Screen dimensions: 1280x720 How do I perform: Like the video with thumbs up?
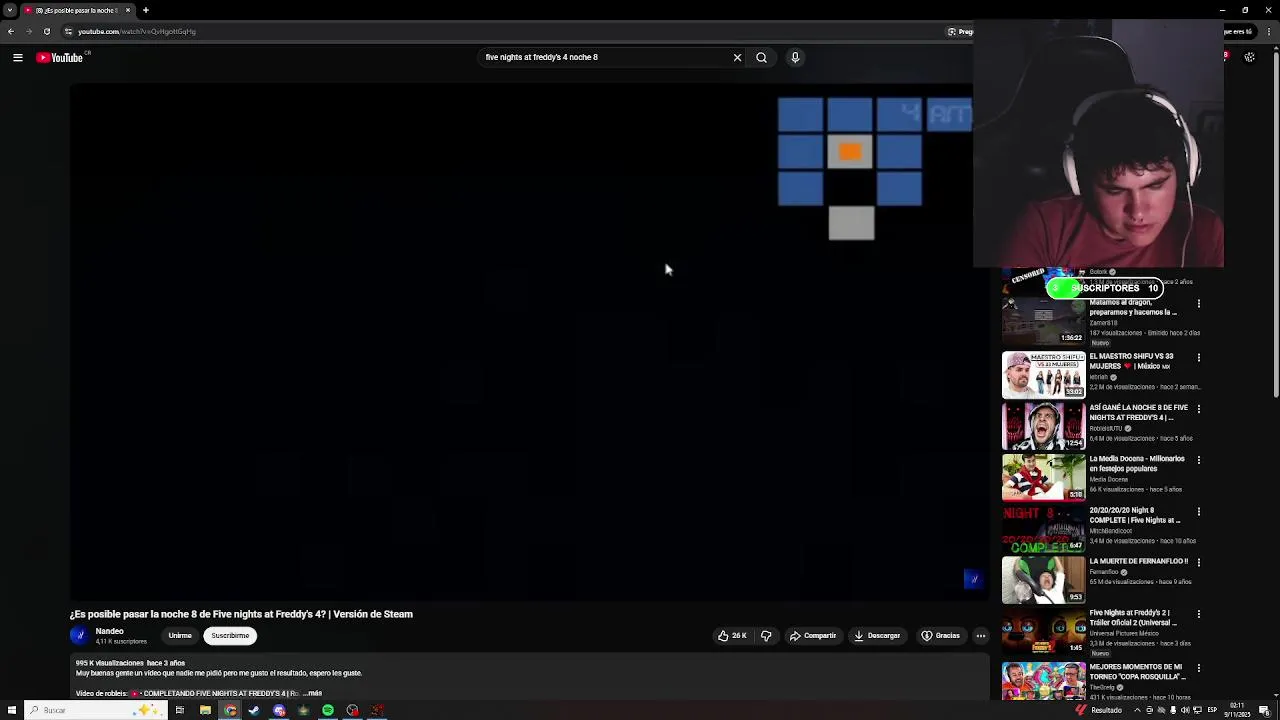[x=732, y=636]
